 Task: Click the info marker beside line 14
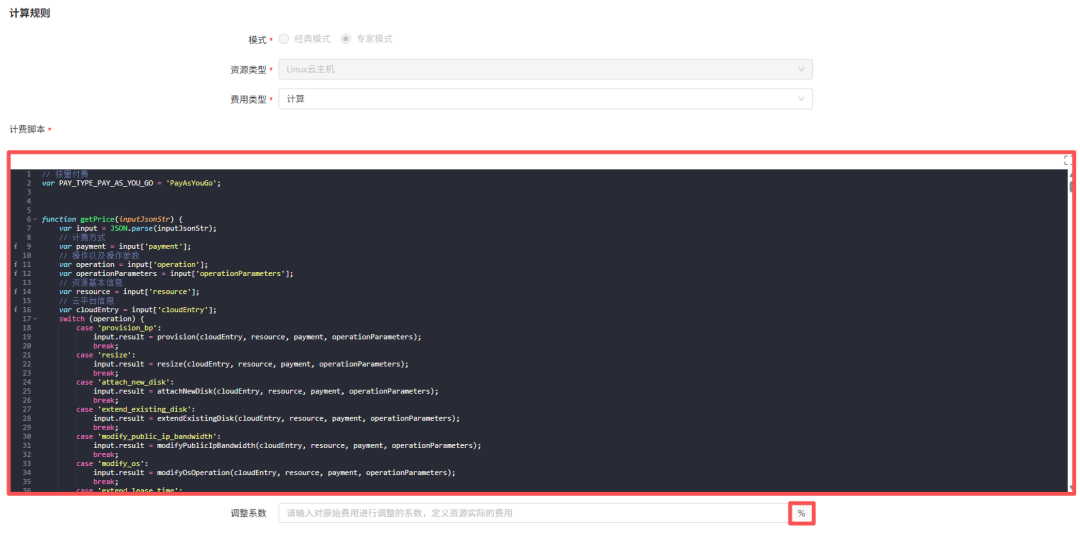(x=15, y=291)
